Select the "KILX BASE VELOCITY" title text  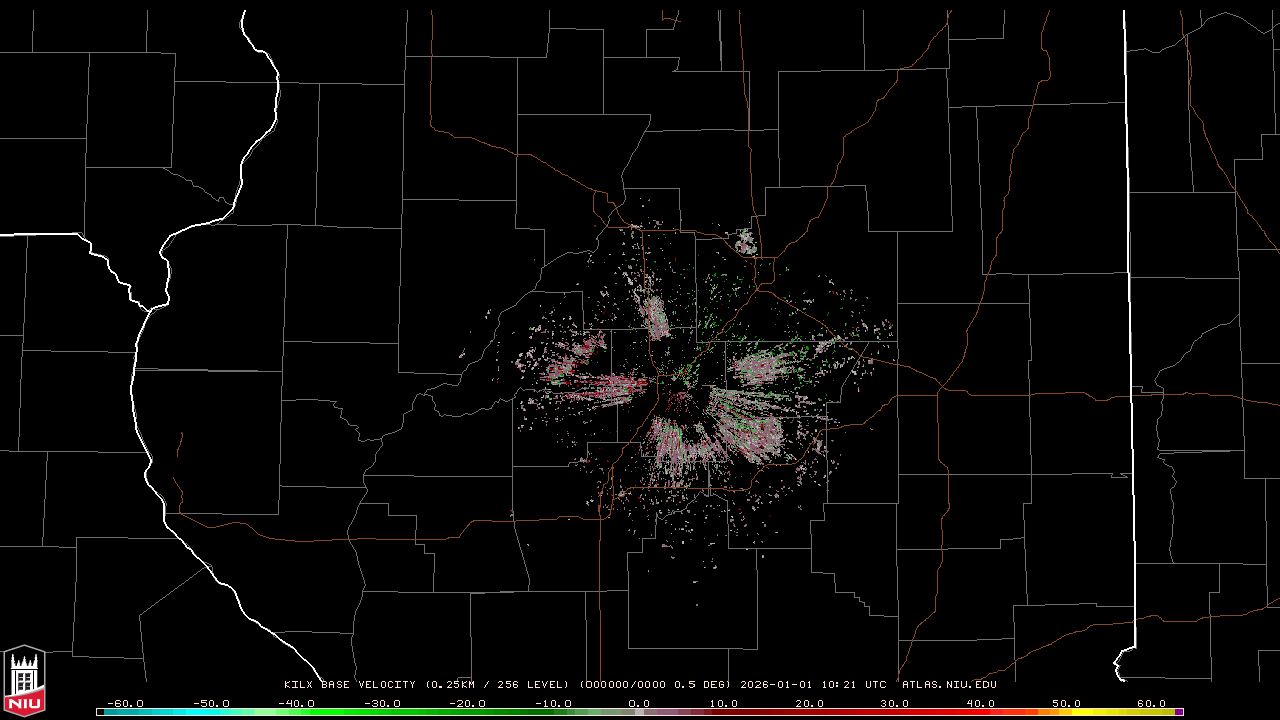[x=350, y=685]
